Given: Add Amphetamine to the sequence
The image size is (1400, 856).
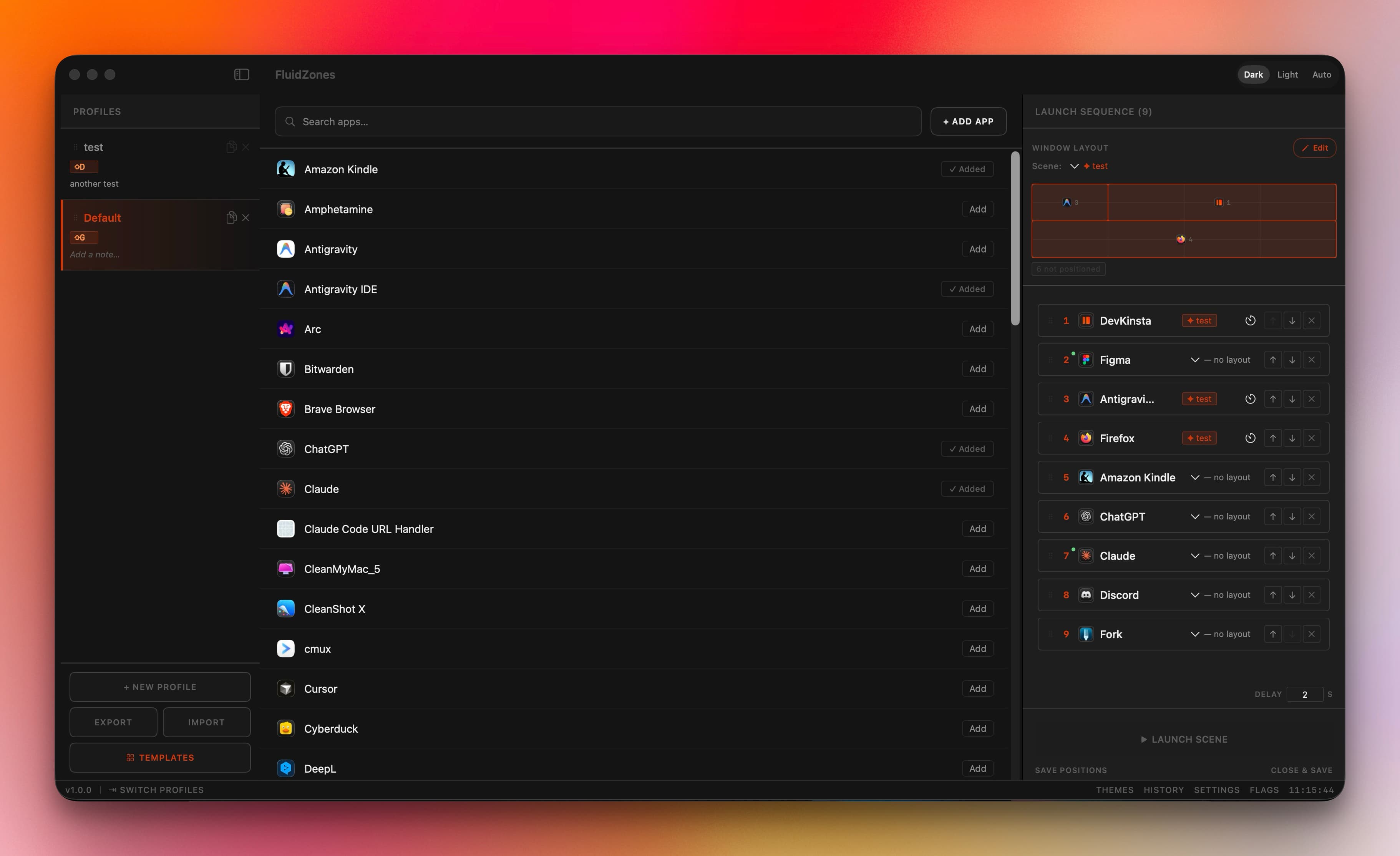Looking at the screenshot, I should click(x=977, y=209).
